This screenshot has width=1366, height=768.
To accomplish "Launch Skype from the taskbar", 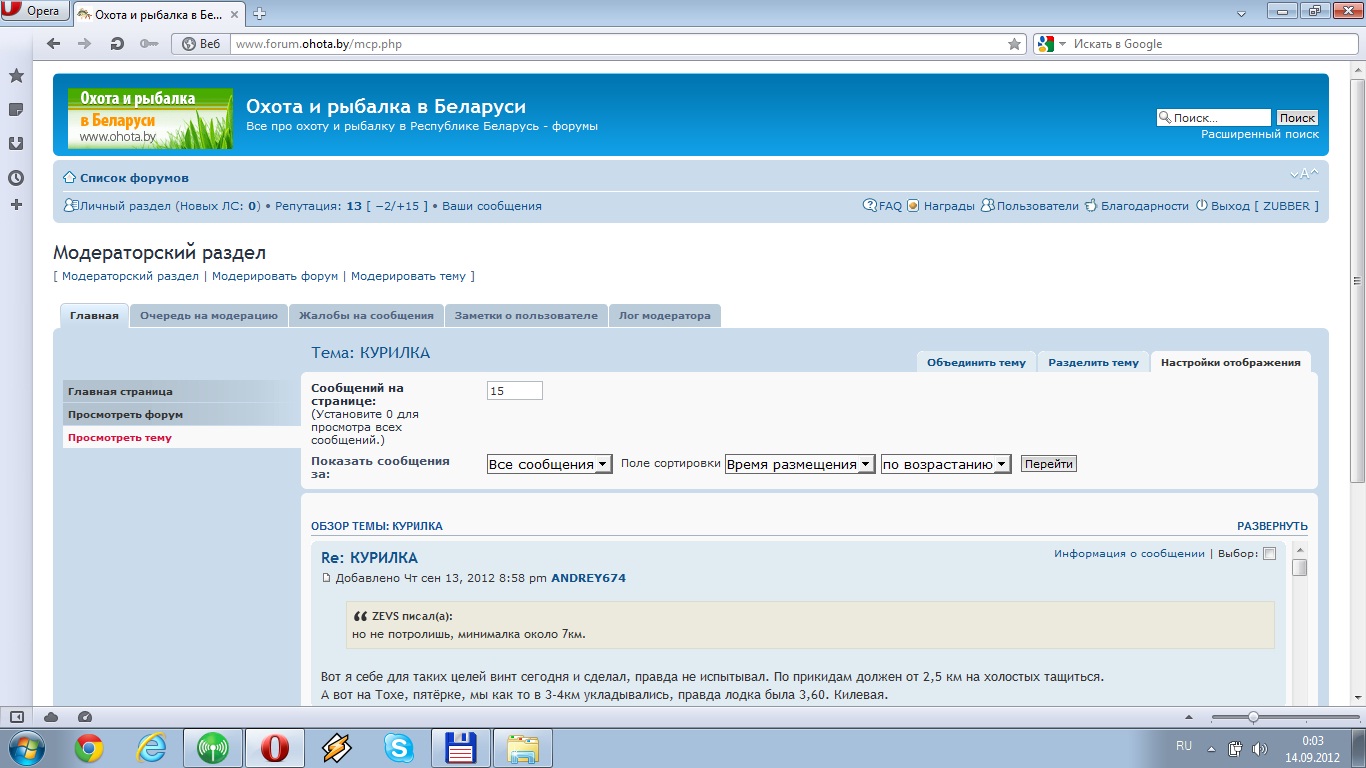I will (x=398, y=748).
